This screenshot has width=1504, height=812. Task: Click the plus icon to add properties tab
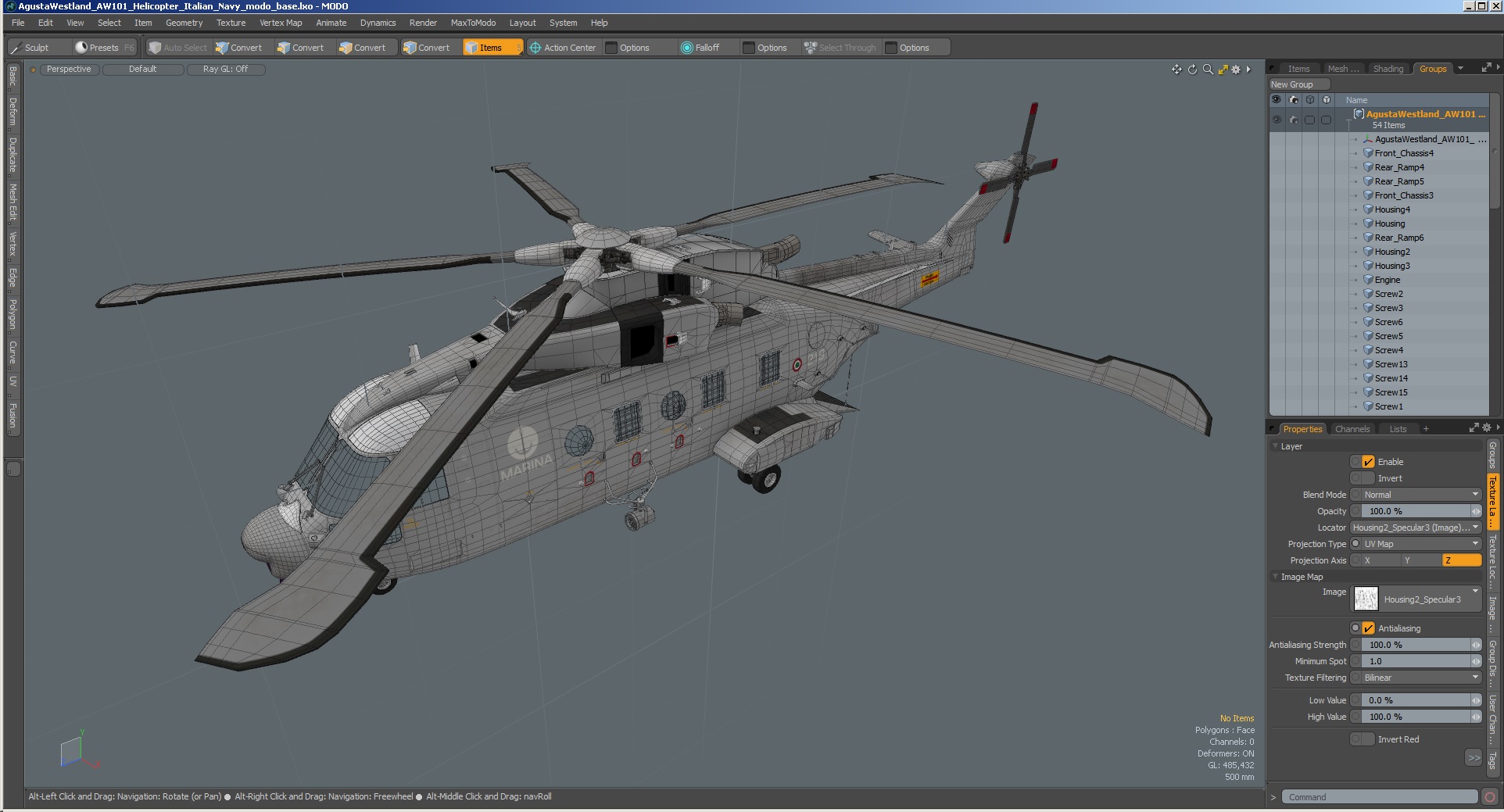pyautogui.click(x=1426, y=429)
